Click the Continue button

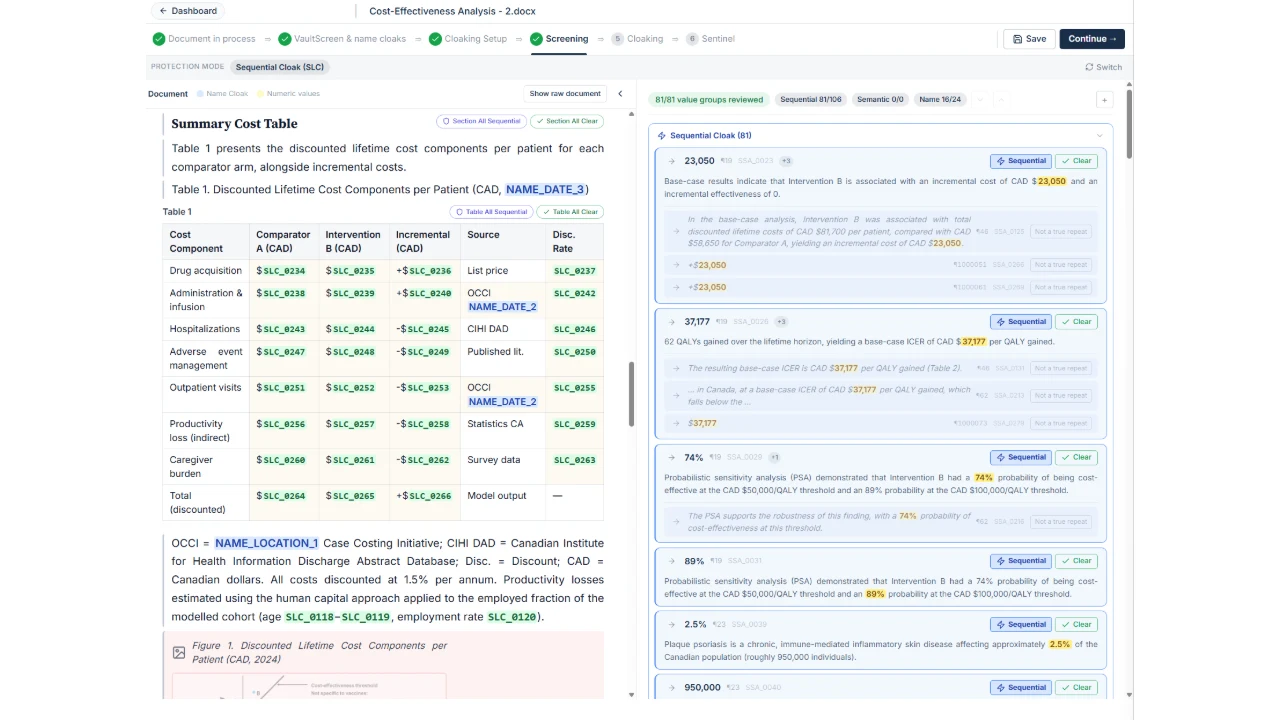[1092, 39]
